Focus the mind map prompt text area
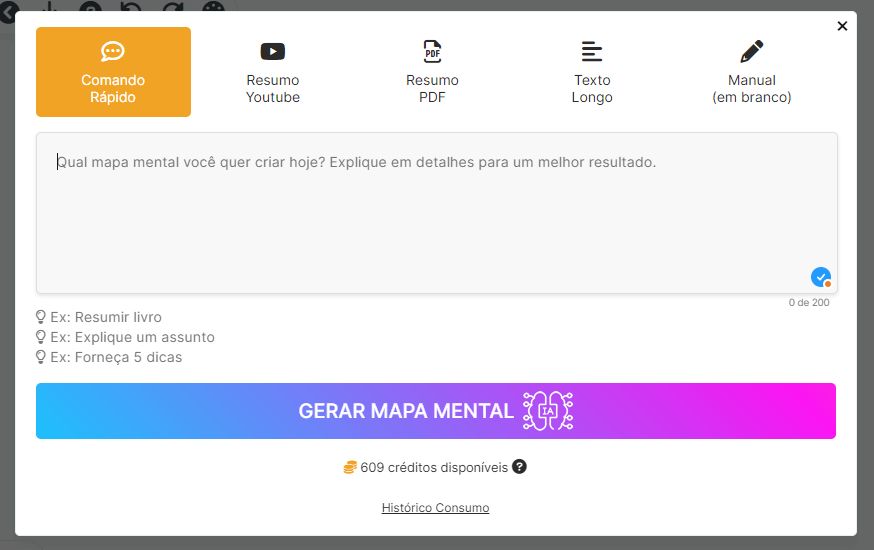The height and width of the screenshot is (550, 874). point(436,213)
